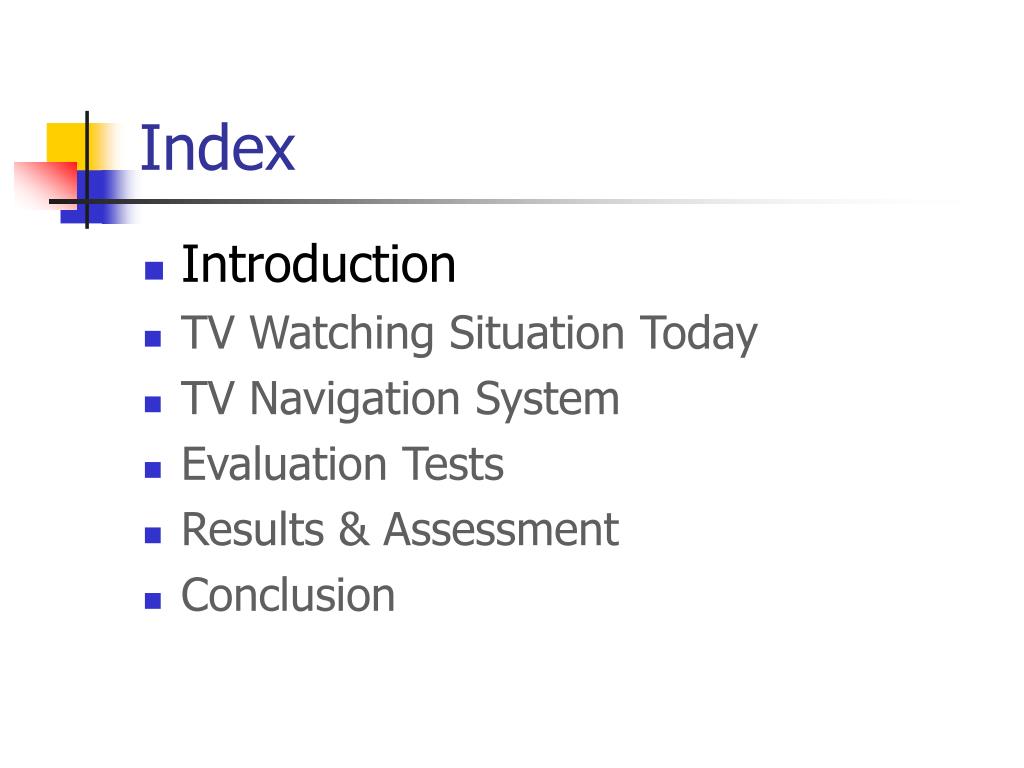
Task: Select the bullet marker before Conclusion
Action: click(x=153, y=600)
